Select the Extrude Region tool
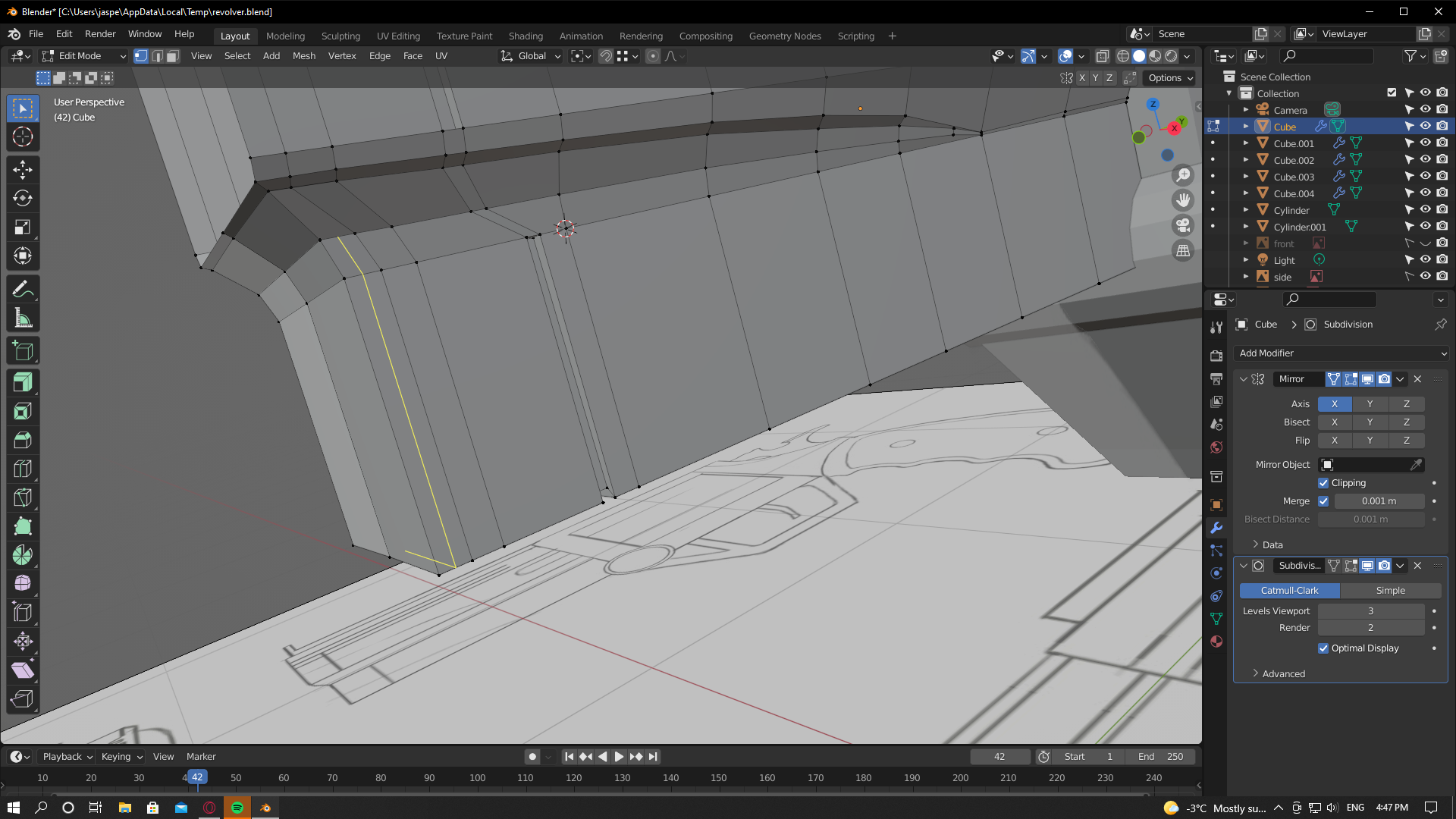Screen dimensions: 1456x819 [23, 382]
